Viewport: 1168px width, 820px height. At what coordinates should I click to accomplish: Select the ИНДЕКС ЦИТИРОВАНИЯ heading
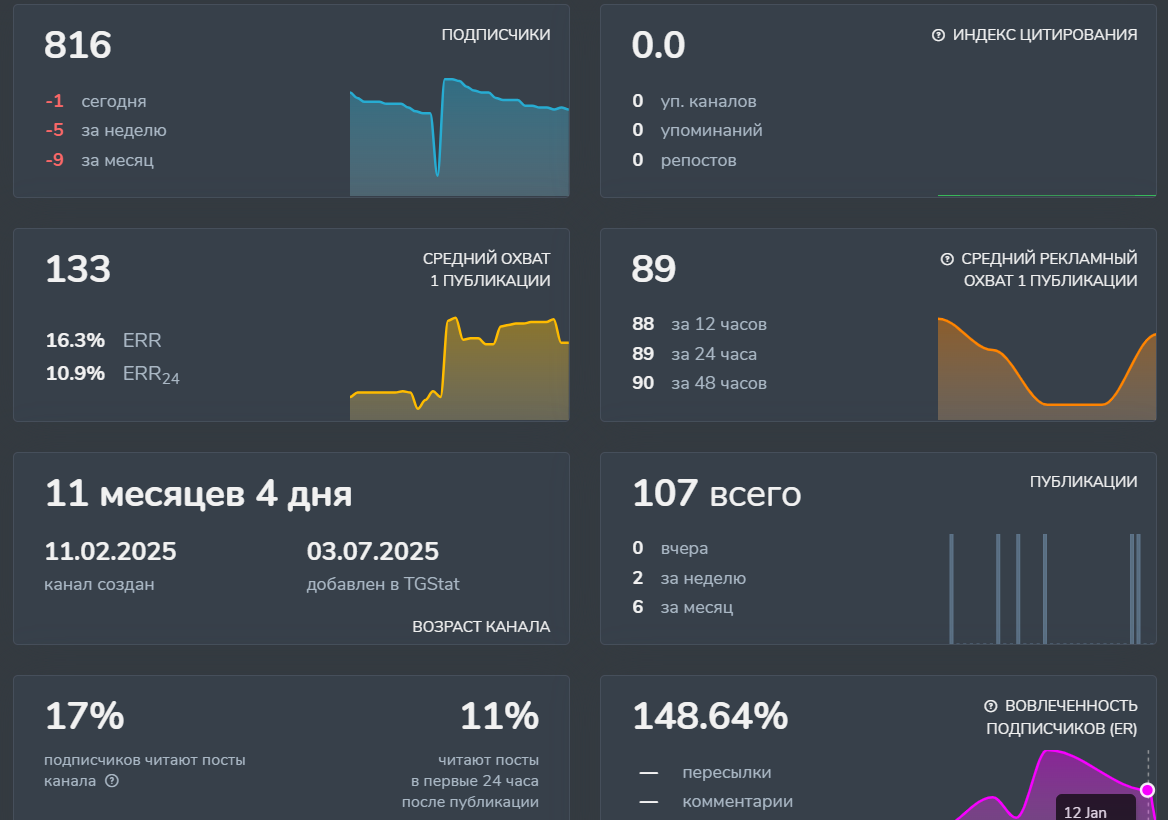point(1044,35)
